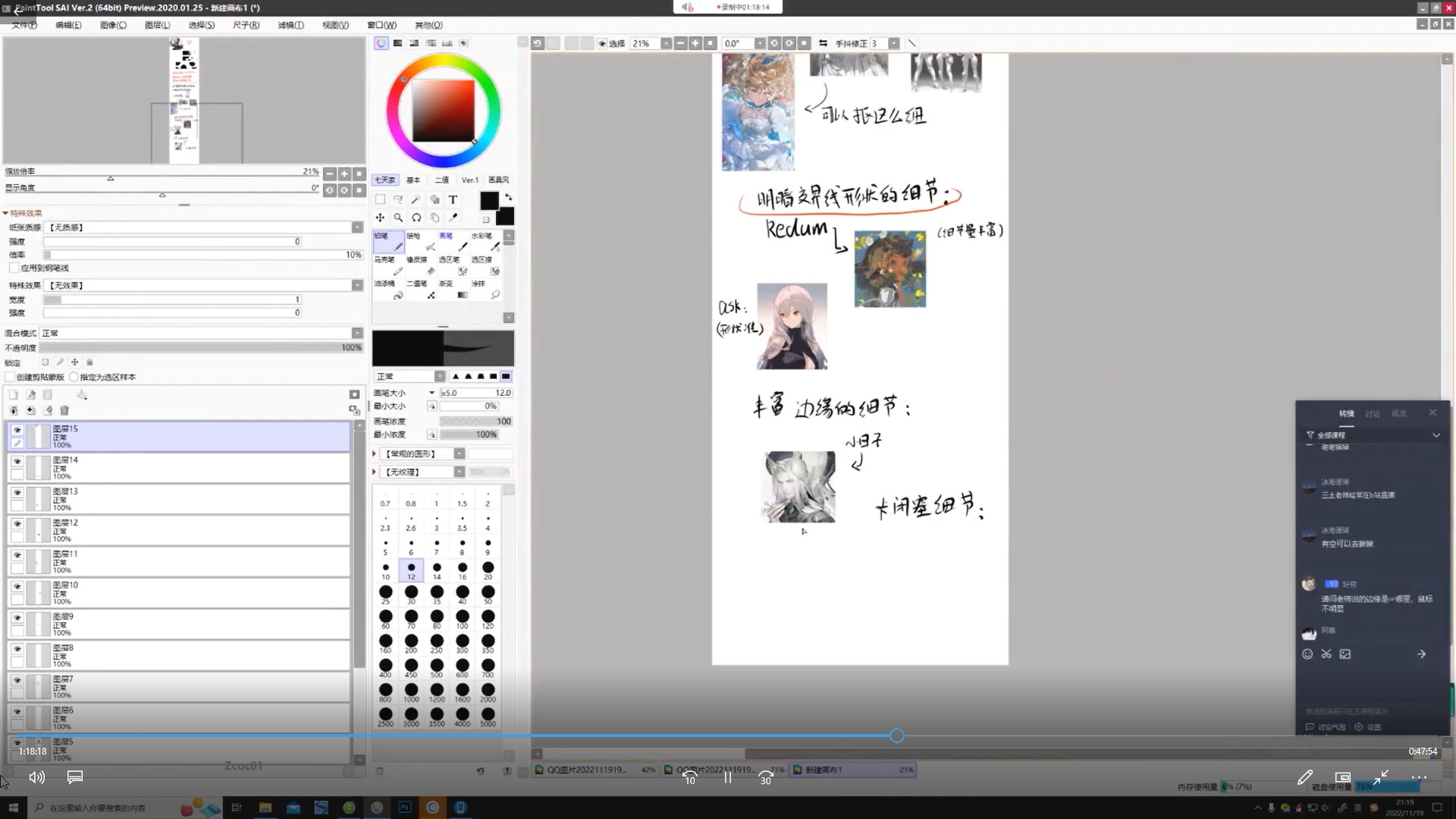Viewport: 1456px width, 819px height.
Task: Click the undo button above canvas
Action: coord(538,43)
